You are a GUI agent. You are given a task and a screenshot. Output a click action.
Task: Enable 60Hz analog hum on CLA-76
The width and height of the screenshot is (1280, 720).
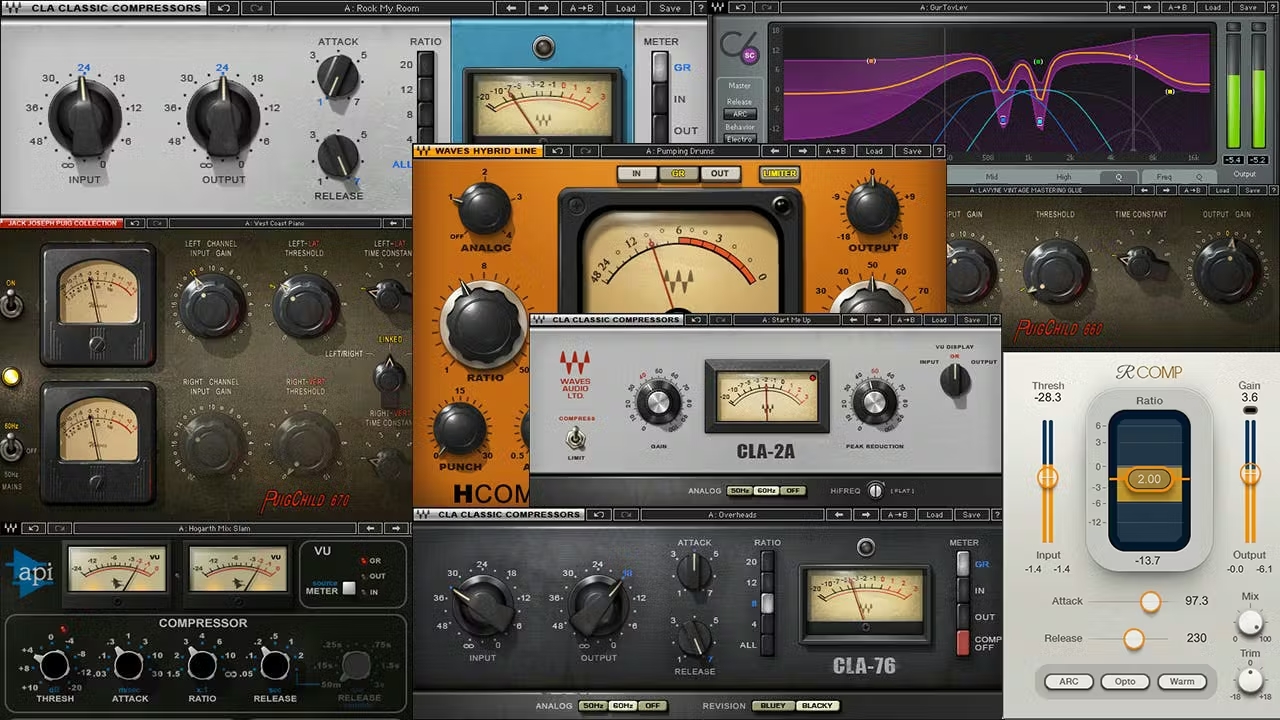tap(623, 705)
